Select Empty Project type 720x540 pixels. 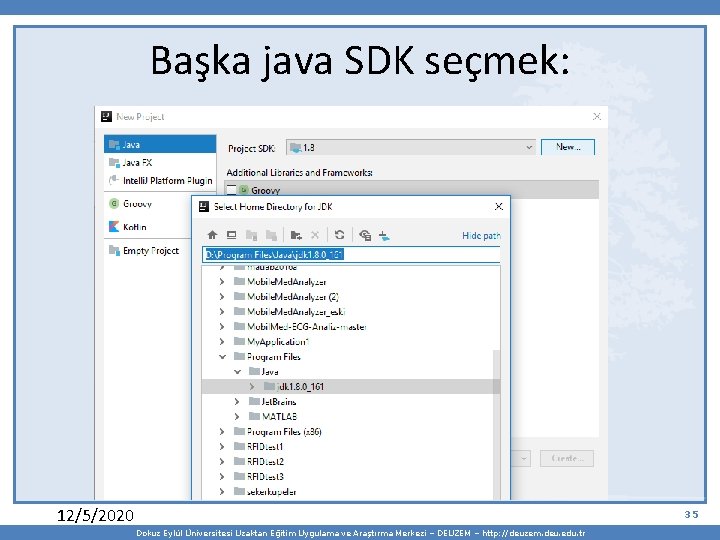tap(147, 251)
